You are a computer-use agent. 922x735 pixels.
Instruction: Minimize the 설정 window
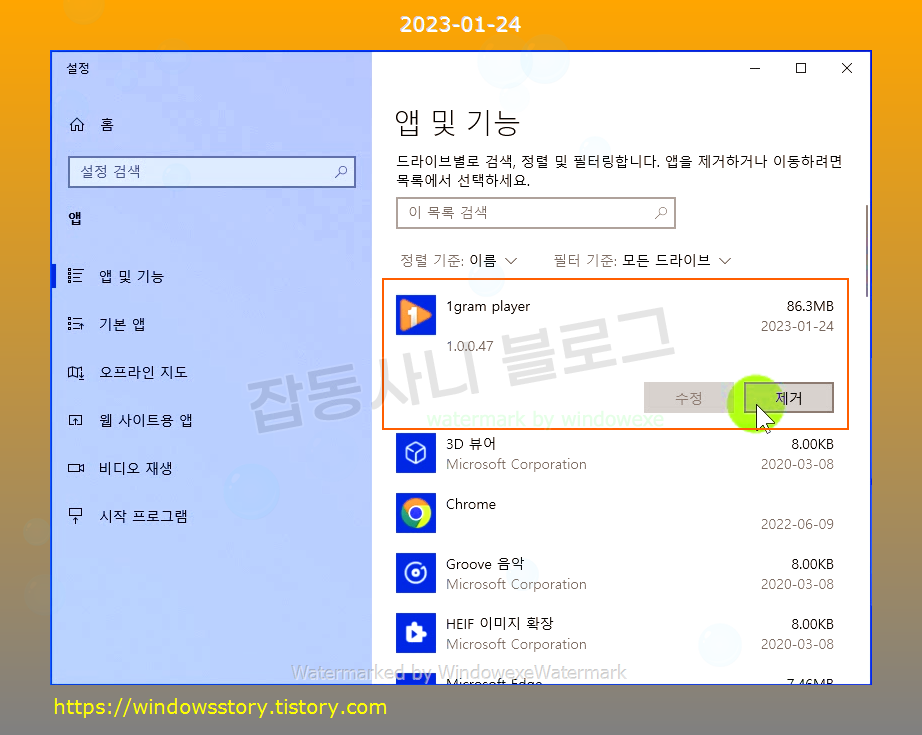pyautogui.click(x=755, y=68)
